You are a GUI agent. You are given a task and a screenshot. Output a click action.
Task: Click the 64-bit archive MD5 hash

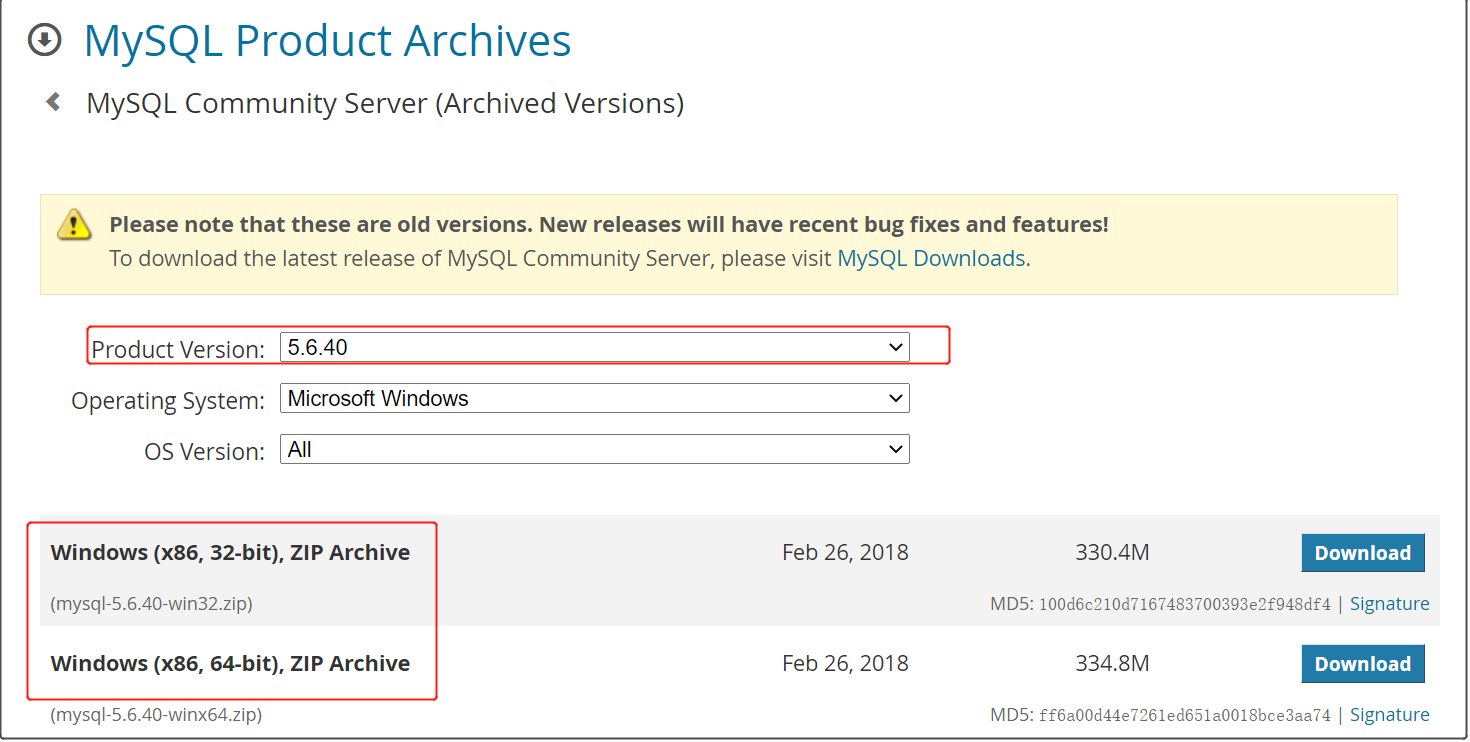[1185, 715]
